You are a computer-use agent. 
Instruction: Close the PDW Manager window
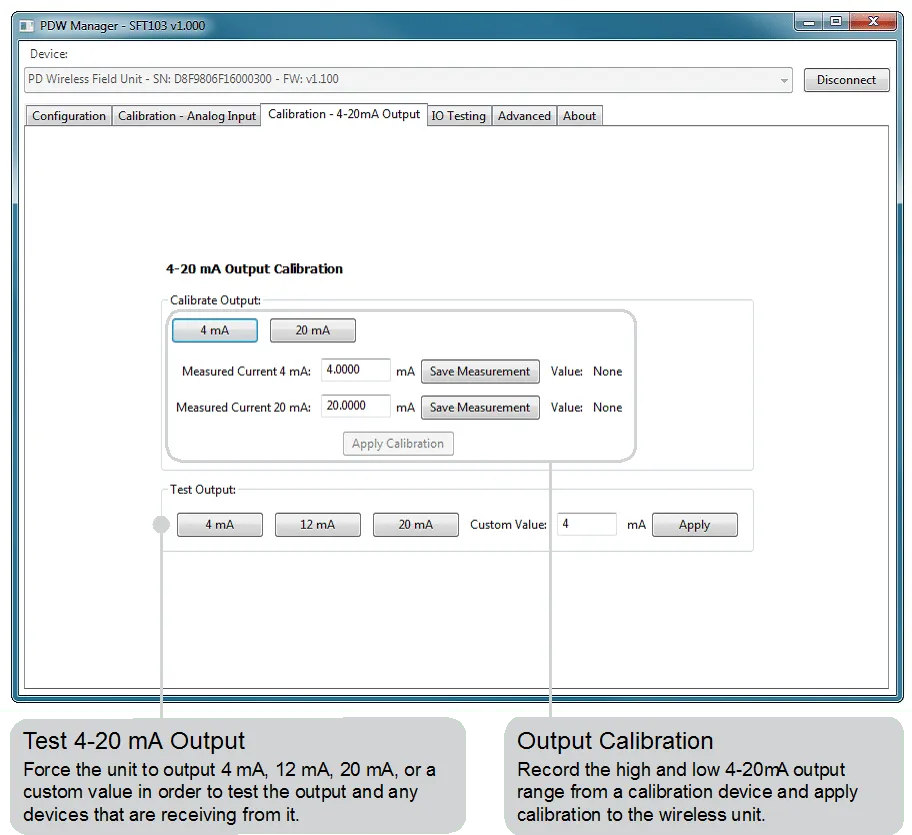pyautogui.click(x=873, y=22)
